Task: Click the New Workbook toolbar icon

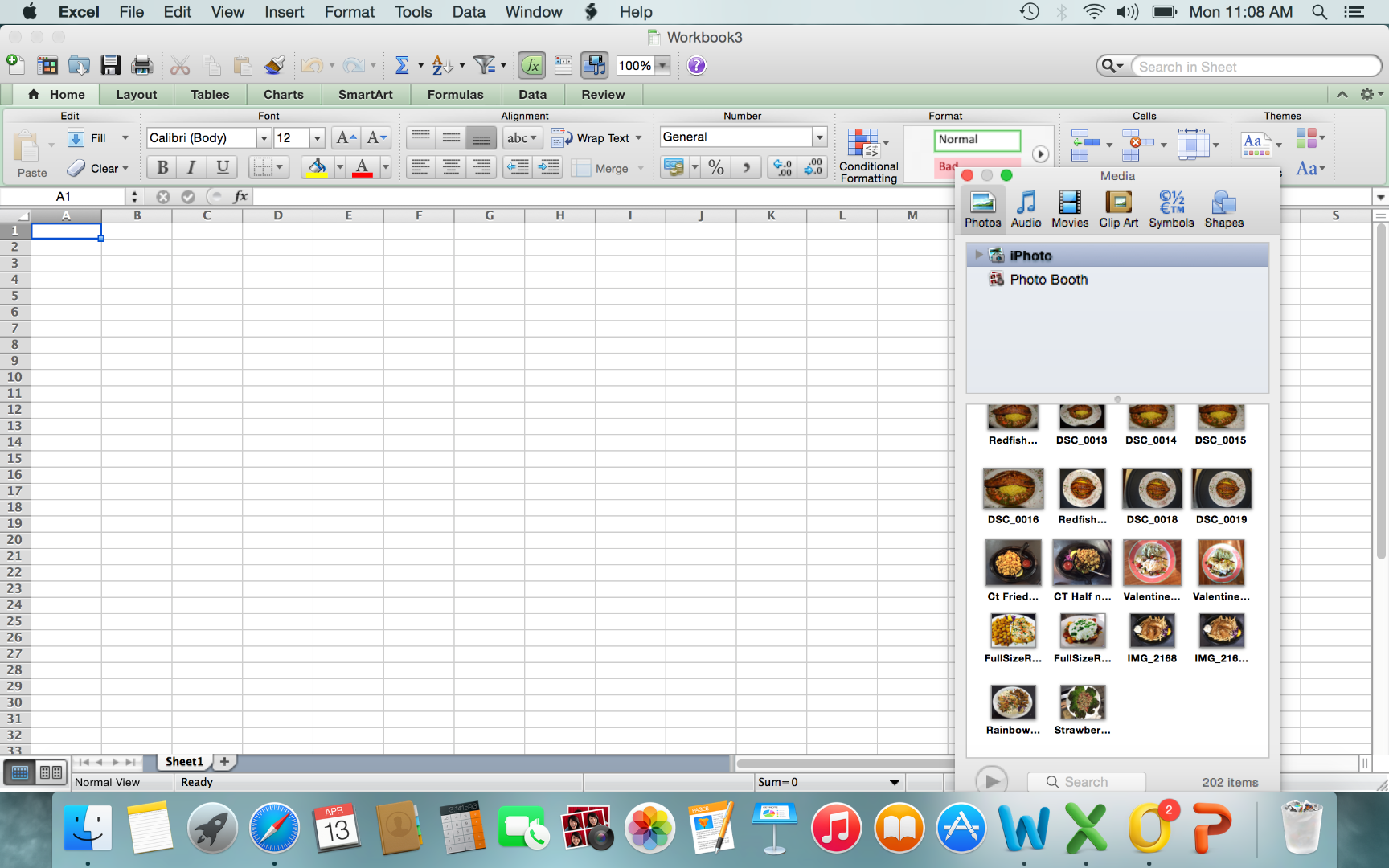Action: (15, 65)
